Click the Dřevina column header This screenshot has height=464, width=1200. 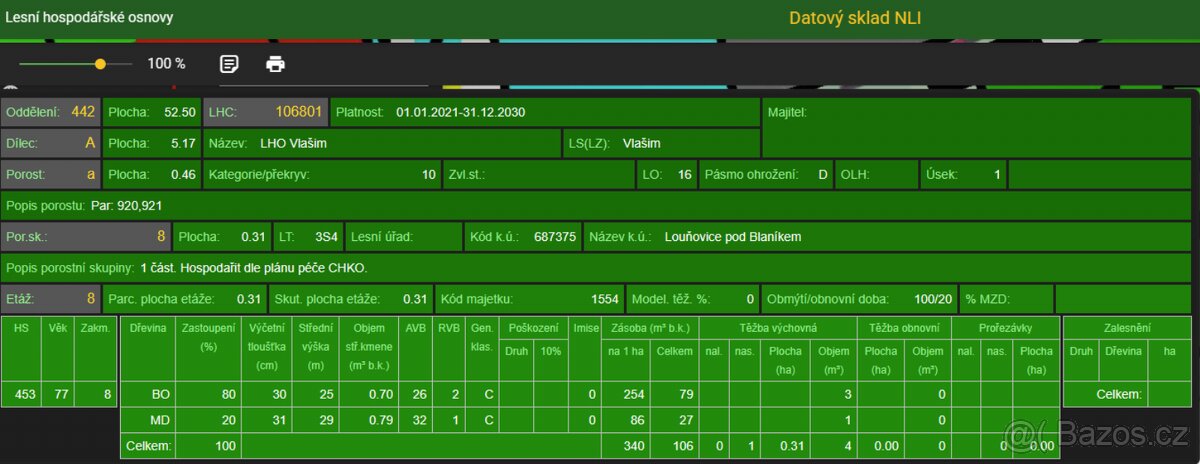tap(146, 327)
